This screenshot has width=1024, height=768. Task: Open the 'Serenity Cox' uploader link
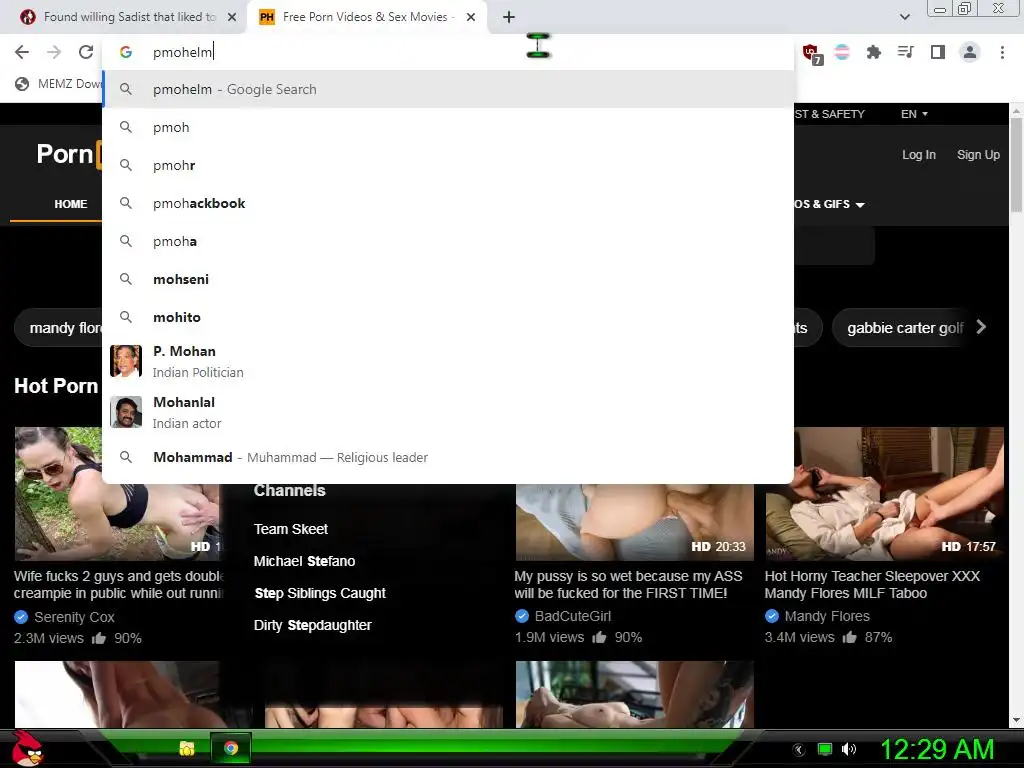74,617
